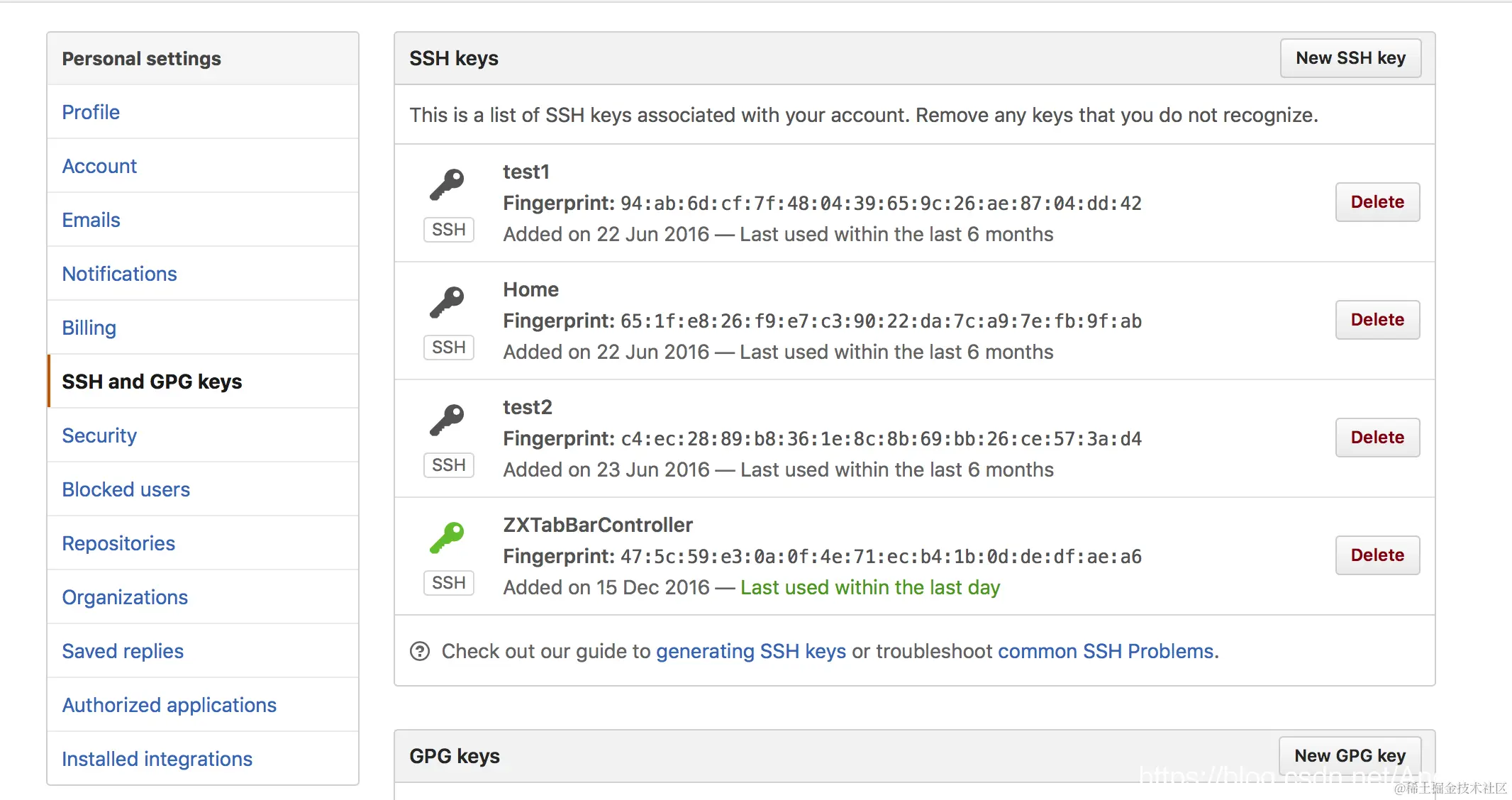Open the Security settings page
The image size is (1512, 800).
(99, 435)
